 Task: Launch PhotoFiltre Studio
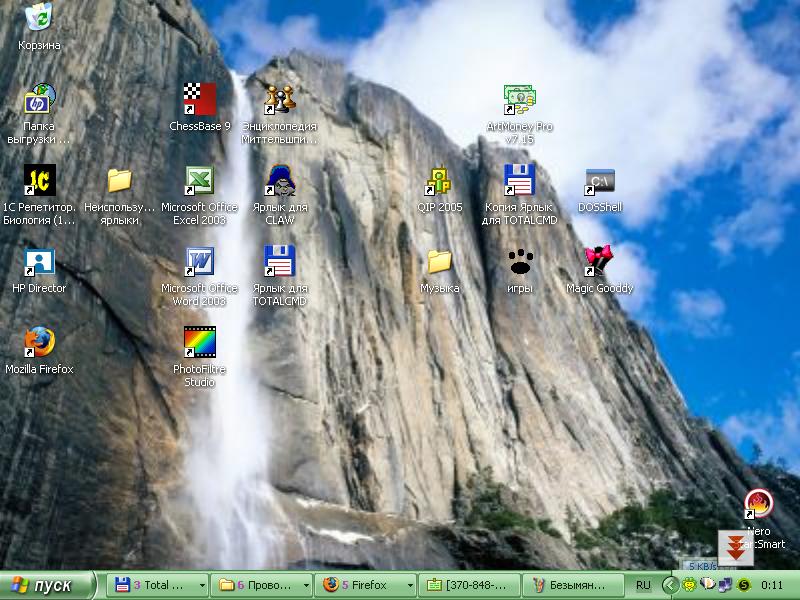(199, 341)
